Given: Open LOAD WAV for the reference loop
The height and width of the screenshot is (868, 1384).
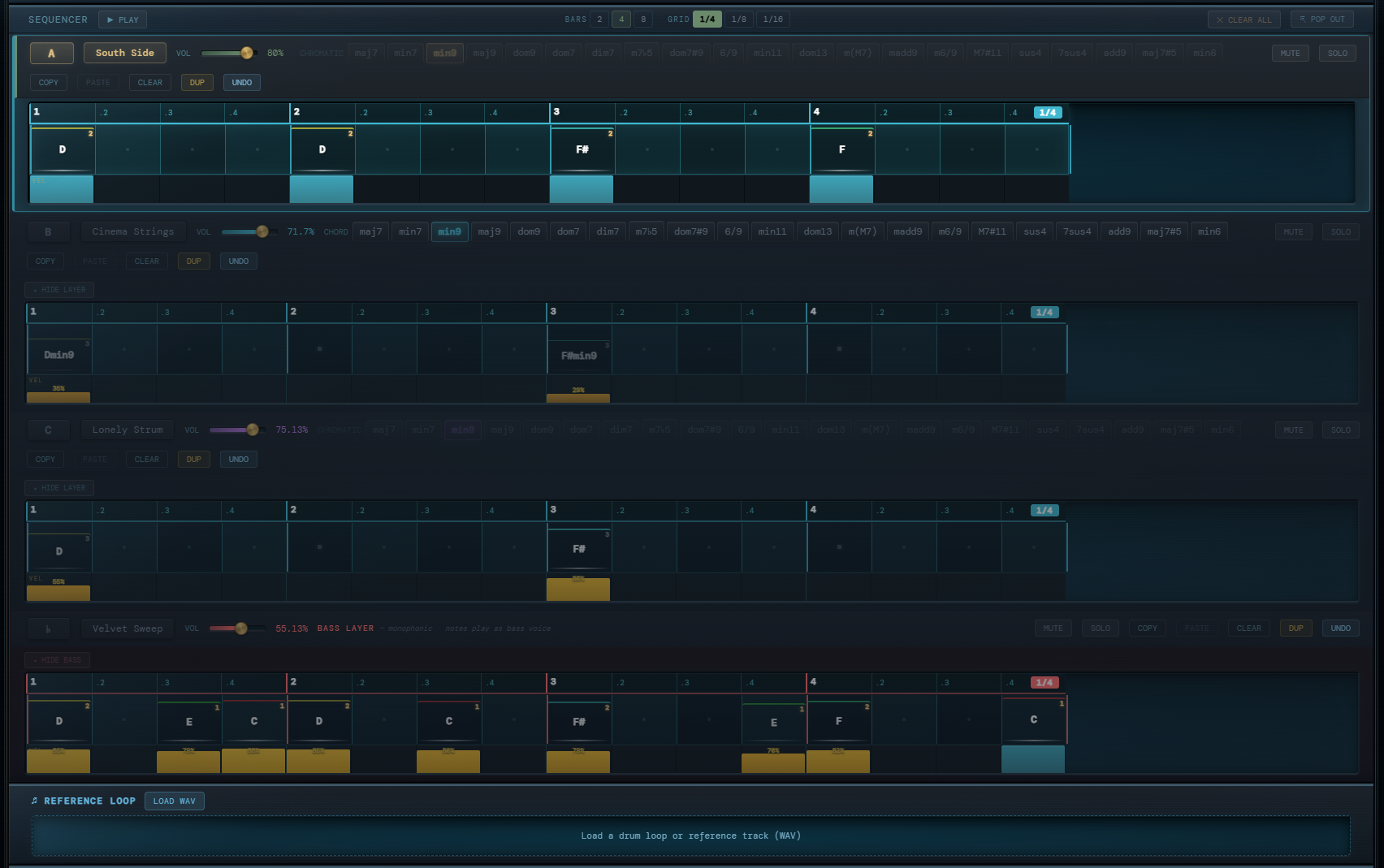Looking at the screenshot, I should (x=174, y=801).
